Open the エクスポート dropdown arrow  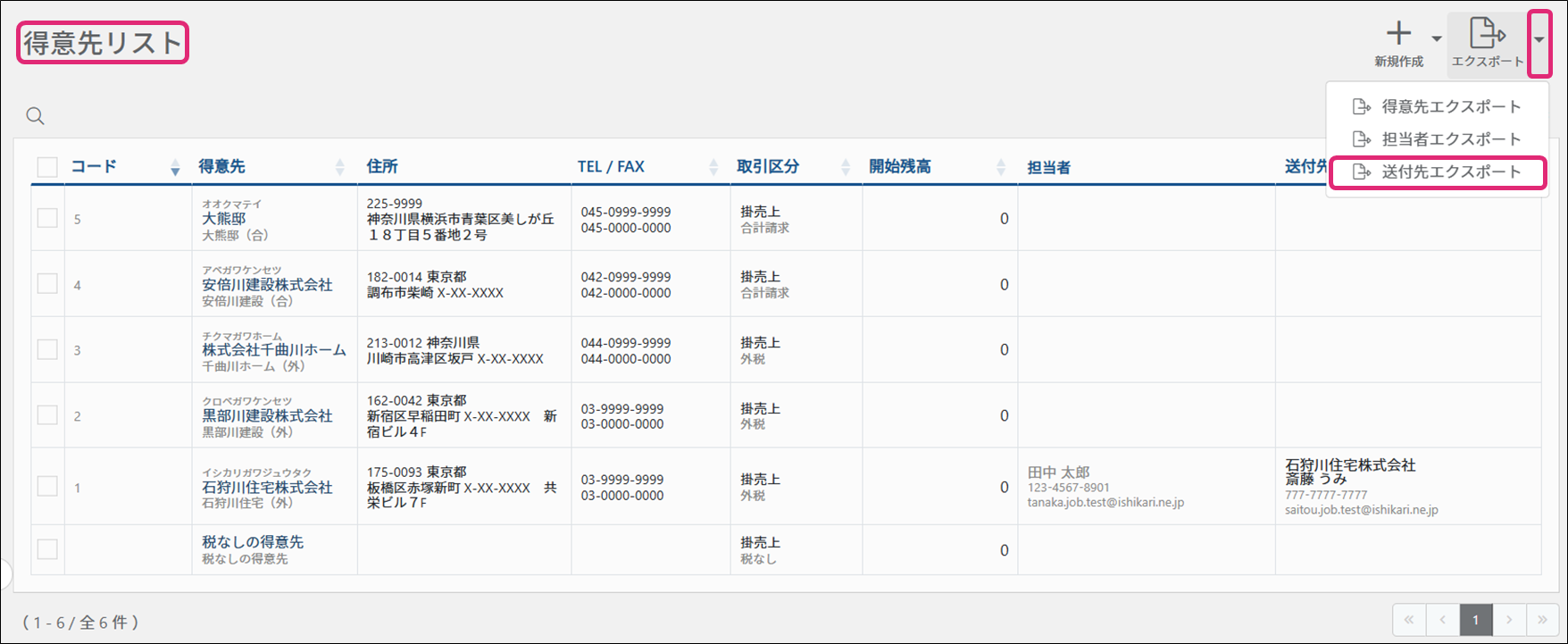click(1539, 40)
